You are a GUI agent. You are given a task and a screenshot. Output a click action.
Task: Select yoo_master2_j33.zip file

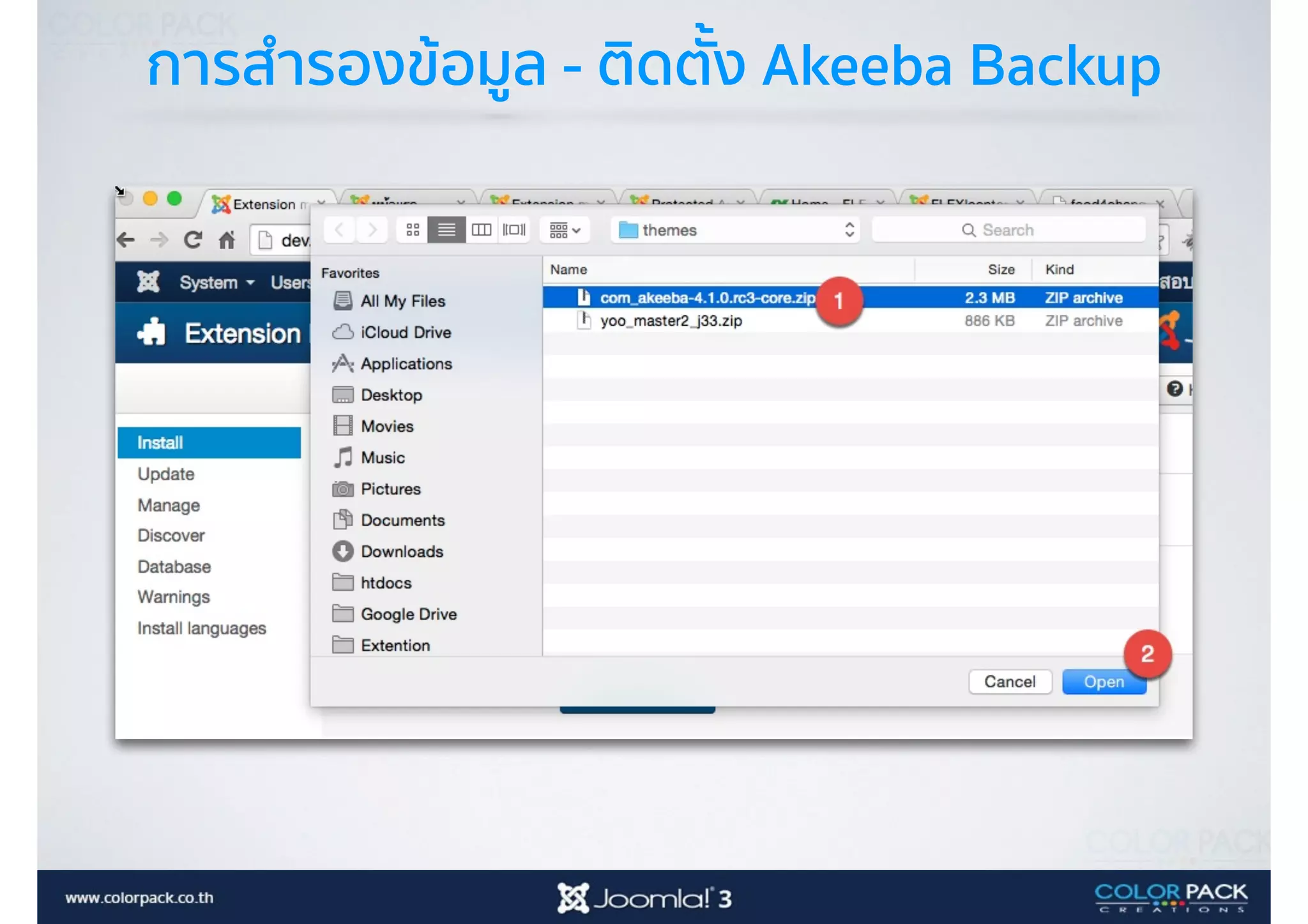coord(850,321)
